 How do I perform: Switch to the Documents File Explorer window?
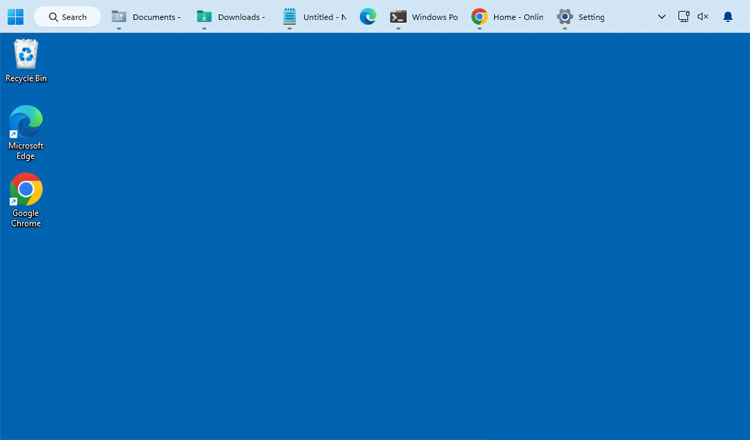pyautogui.click(x=146, y=17)
